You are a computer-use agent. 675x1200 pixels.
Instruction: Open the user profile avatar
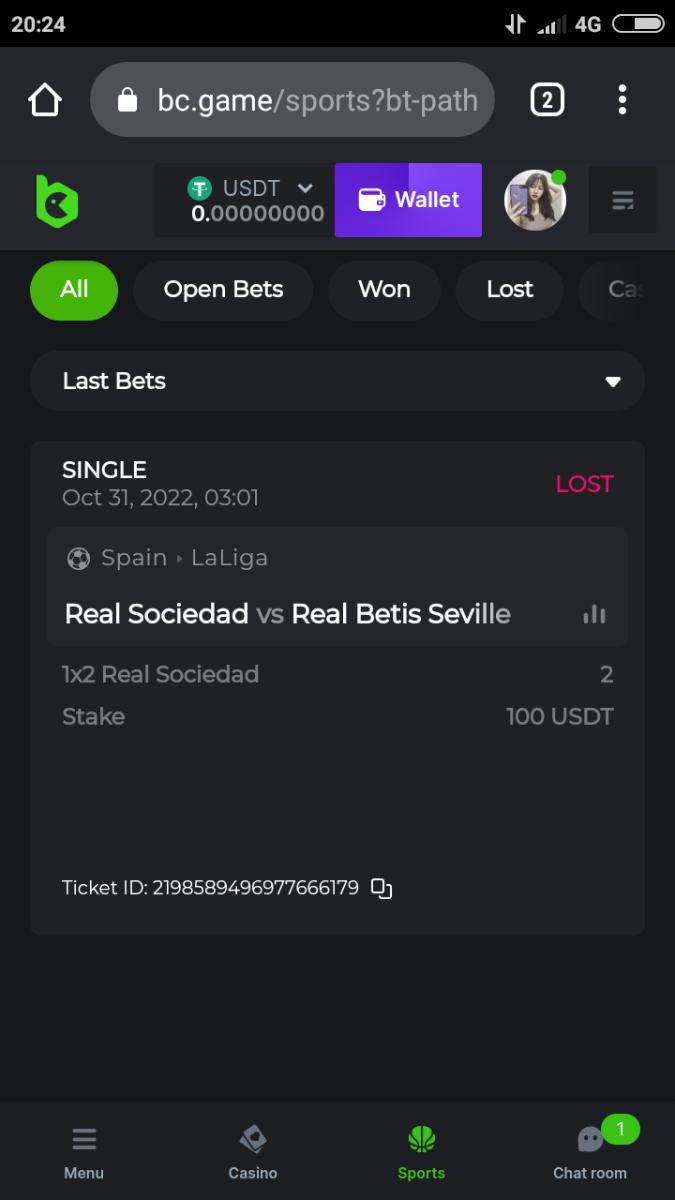point(535,200)
